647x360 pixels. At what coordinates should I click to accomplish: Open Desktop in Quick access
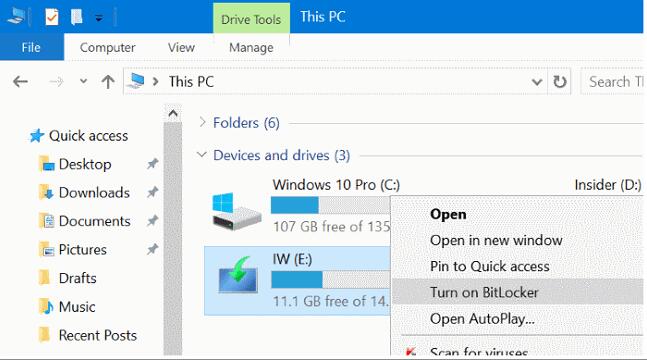click(x=85, y=164)
